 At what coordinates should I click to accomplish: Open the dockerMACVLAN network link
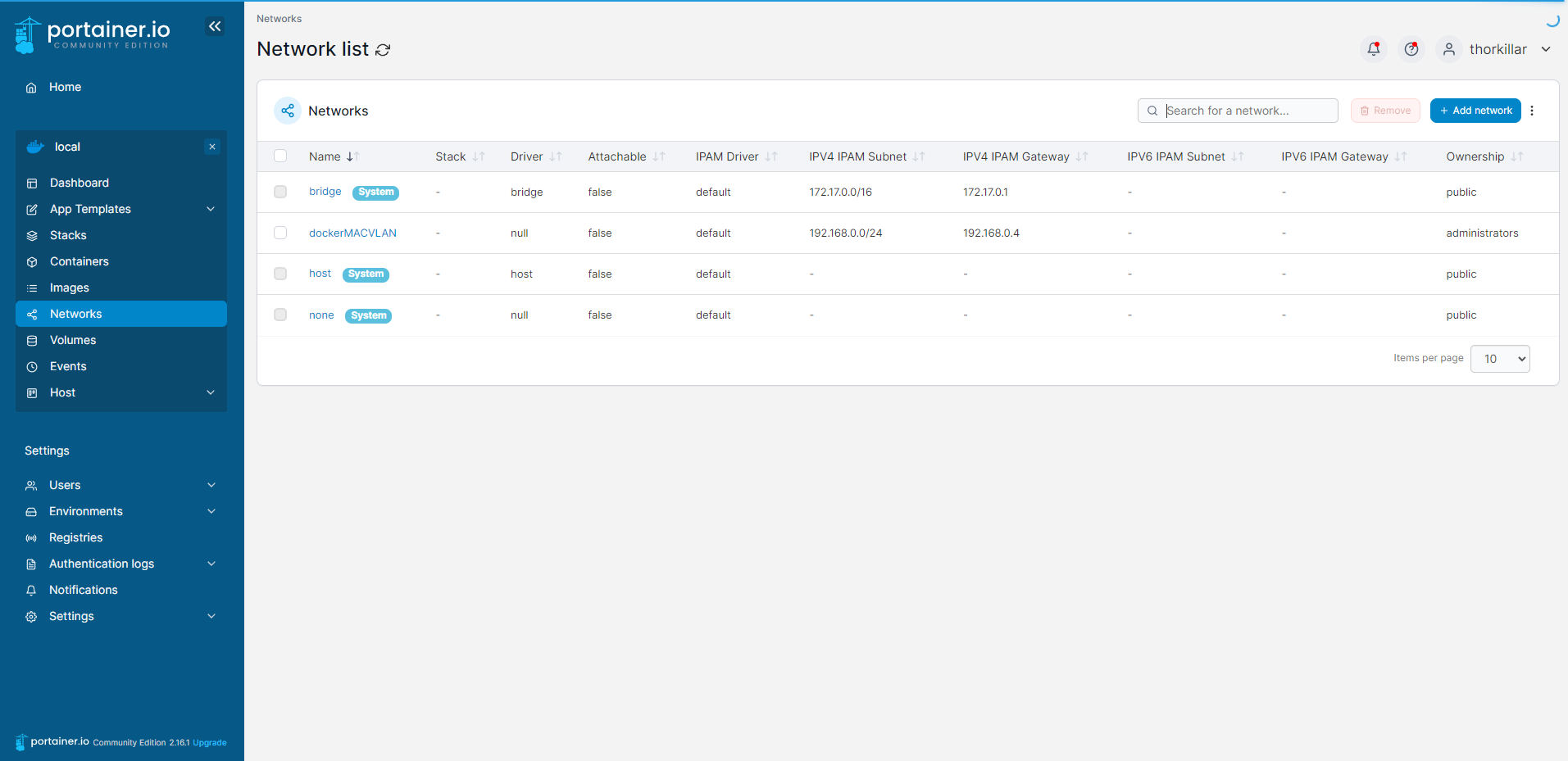click(x=352, y=233)
